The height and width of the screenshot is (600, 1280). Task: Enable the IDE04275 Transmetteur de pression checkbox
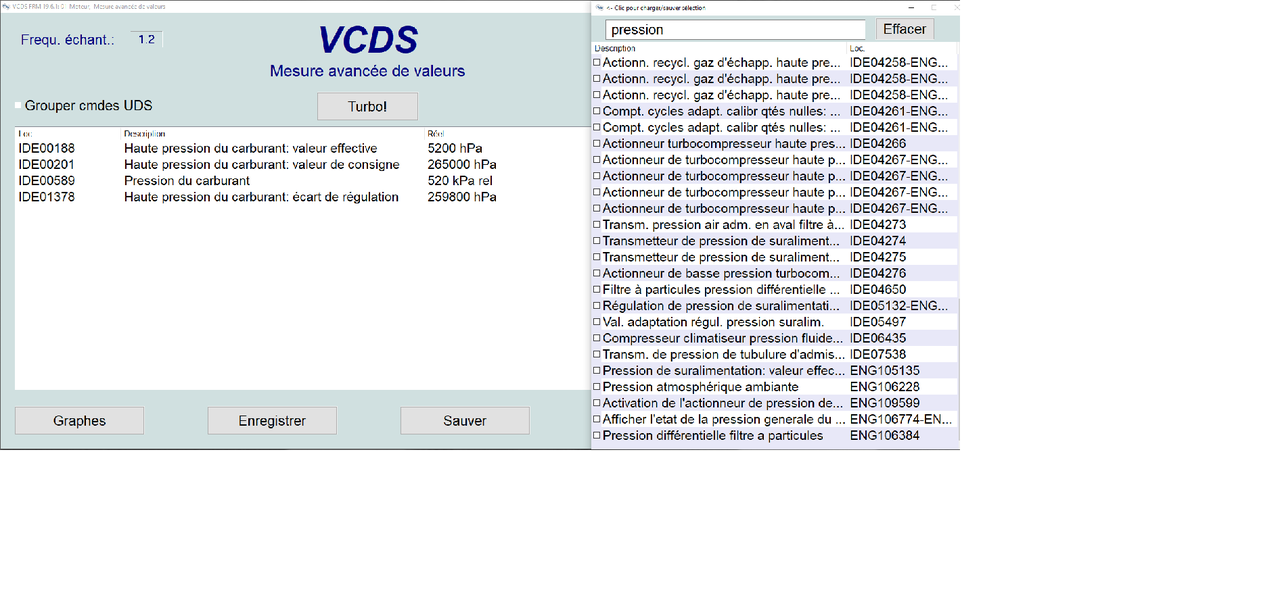(x=597, y=257)
